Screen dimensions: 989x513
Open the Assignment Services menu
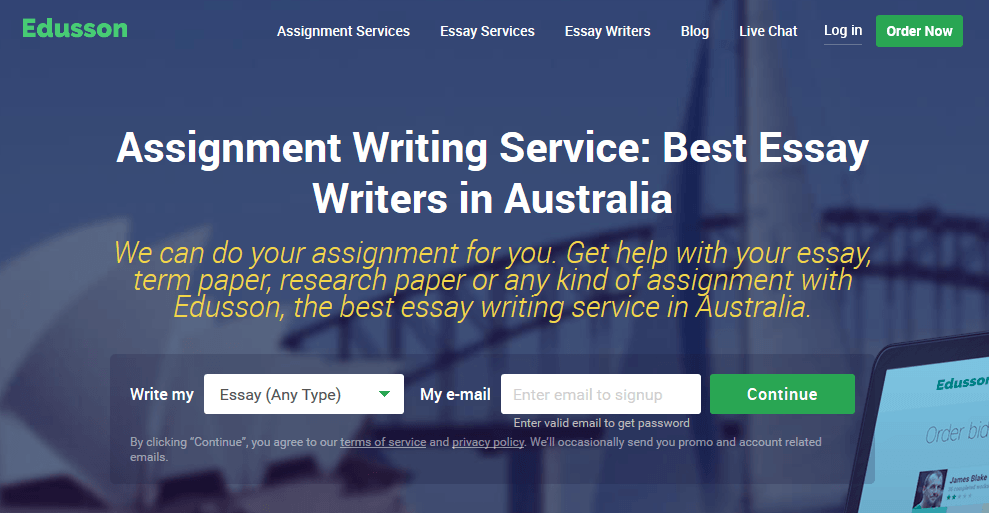point(343,32)
